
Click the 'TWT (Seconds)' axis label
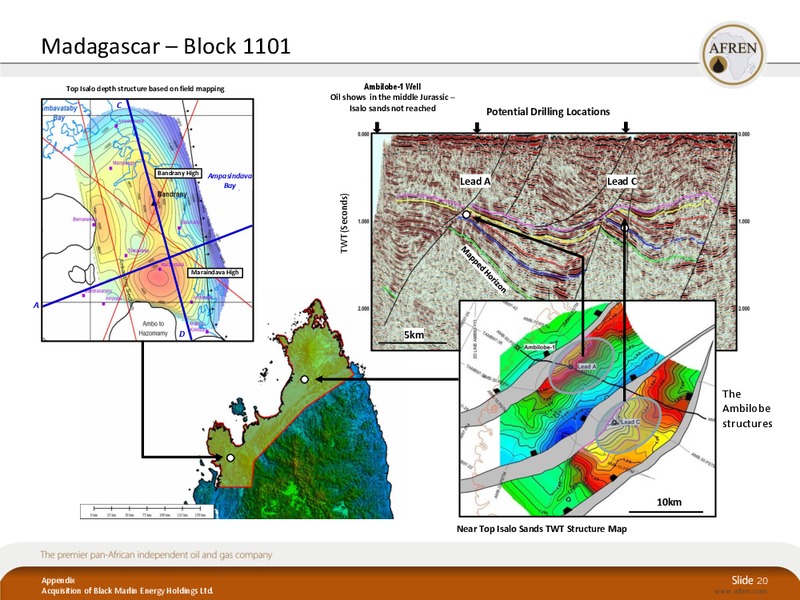pos(345,223)
